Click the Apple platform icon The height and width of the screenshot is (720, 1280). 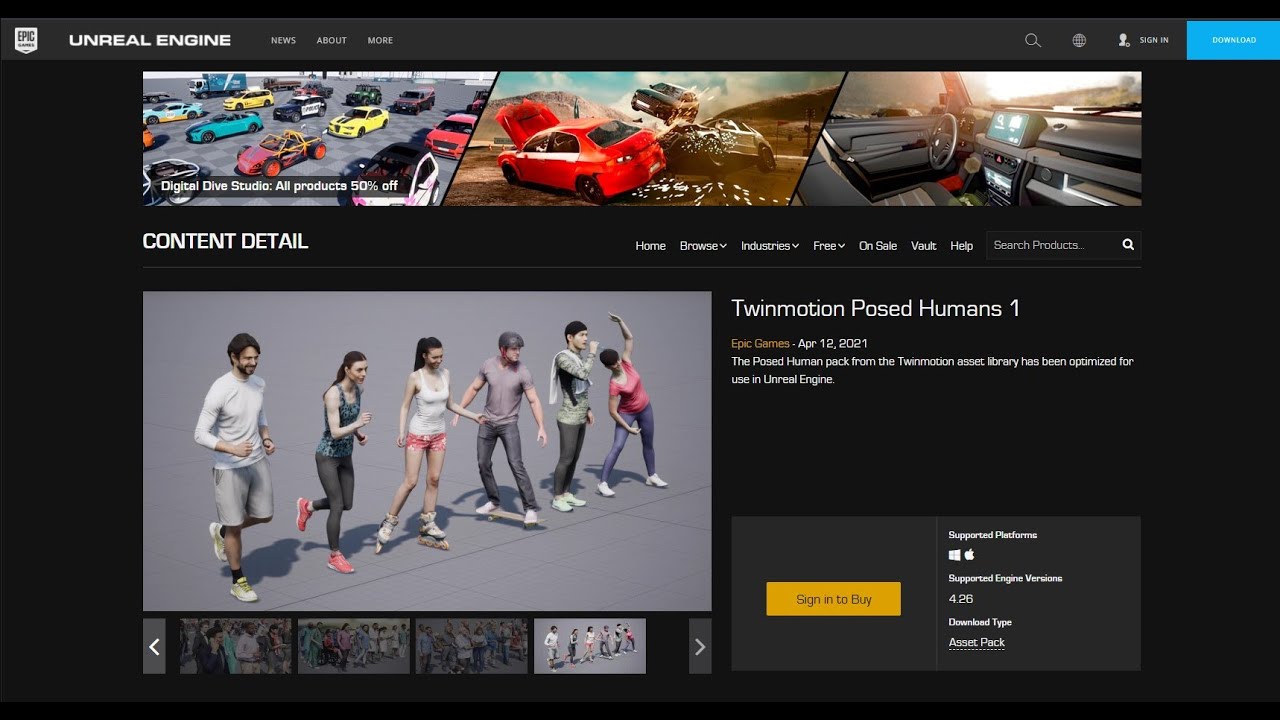969,555
